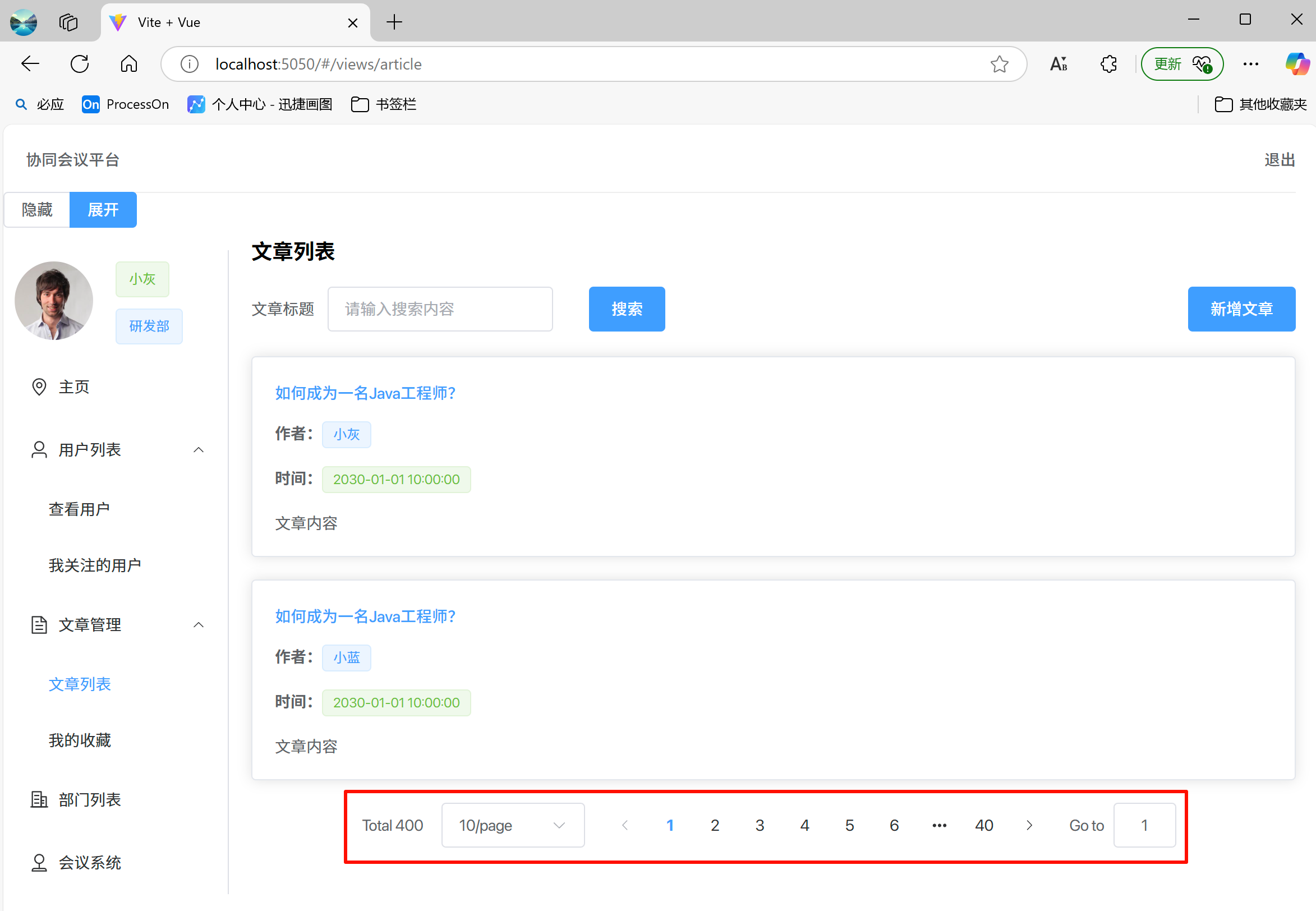Select pagination page 1
This screenshot has height=911, width=1316.
tap(670, 825)
